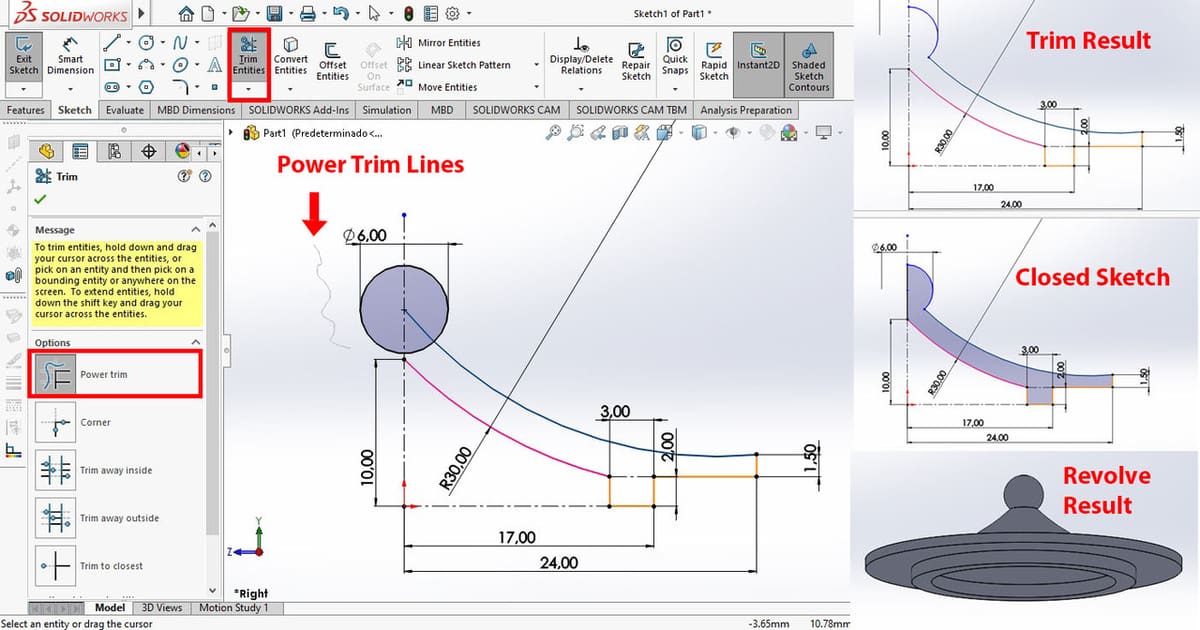The image size is (1200, 630).
Task: Toggle Shaded Sketch Contours
Action: pyautogui.click(x=809, y=64)
